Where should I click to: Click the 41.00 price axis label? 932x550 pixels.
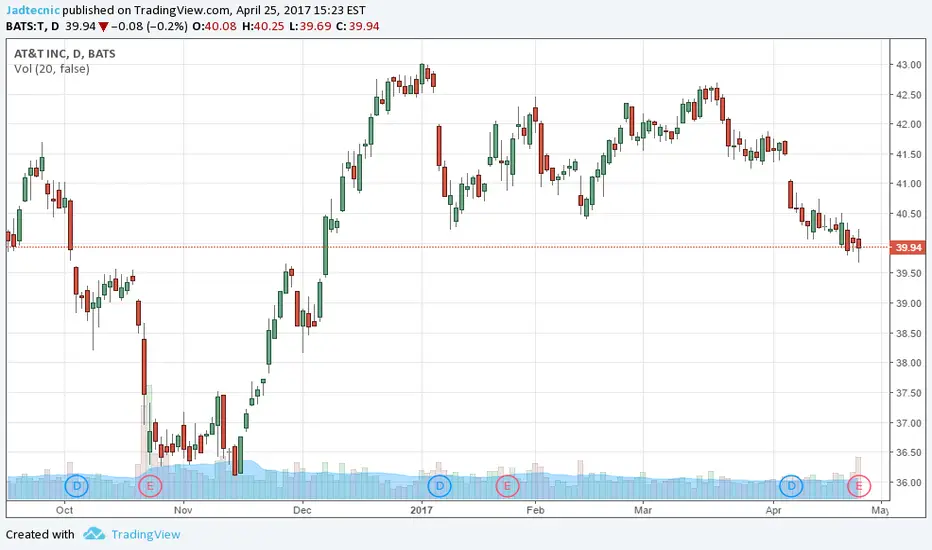tap(909, 184)
